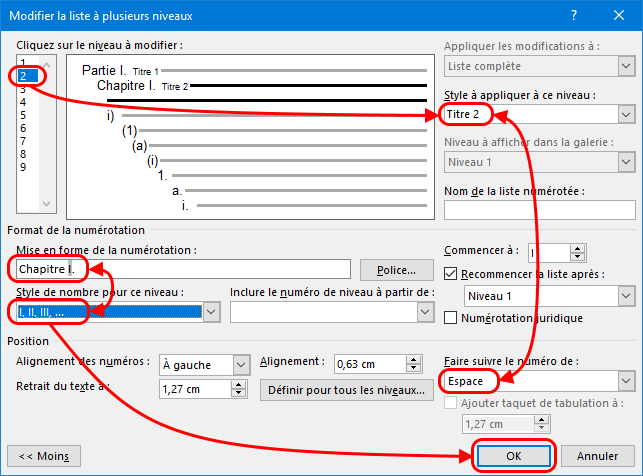Select level 2 in the level list
The width and height of the screenshot is (643, 476).
point(23,76)
